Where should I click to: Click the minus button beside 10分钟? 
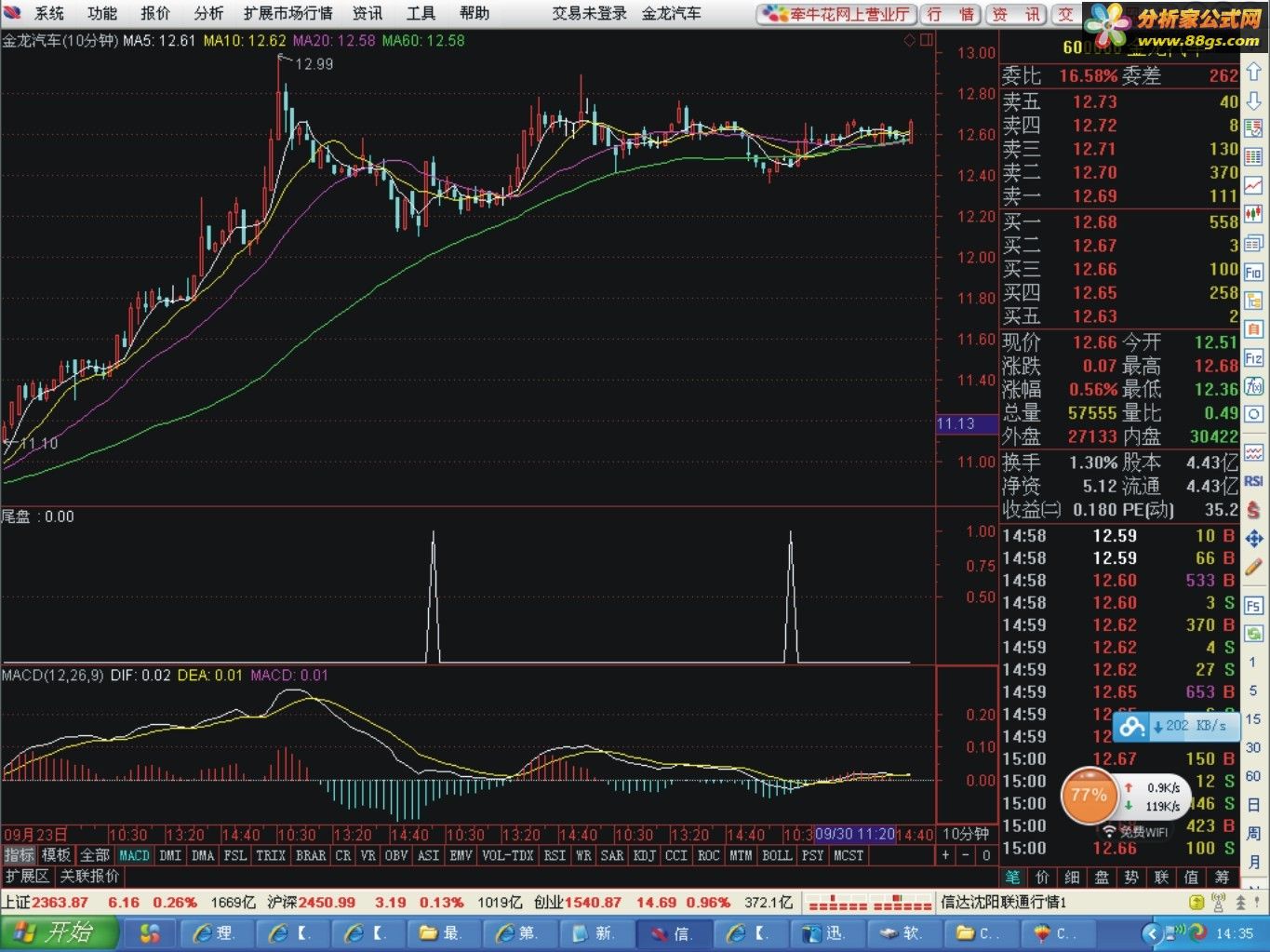966,855
